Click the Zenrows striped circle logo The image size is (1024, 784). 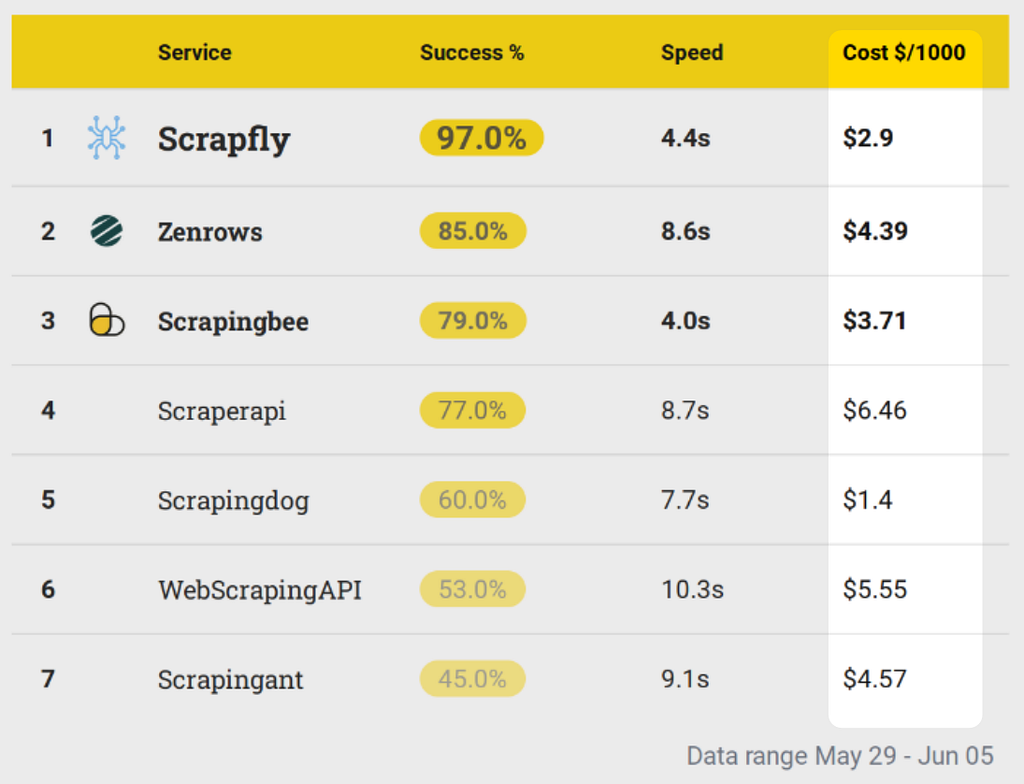point(106,231)
